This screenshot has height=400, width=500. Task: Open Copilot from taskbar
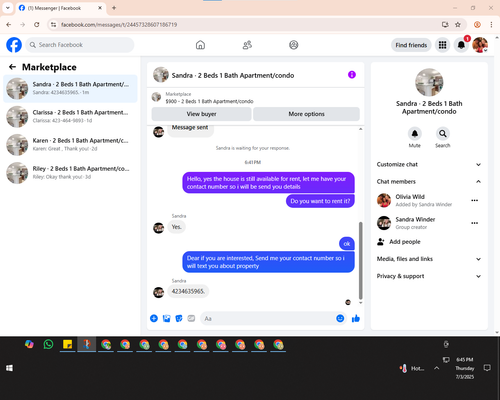point(29,344)
